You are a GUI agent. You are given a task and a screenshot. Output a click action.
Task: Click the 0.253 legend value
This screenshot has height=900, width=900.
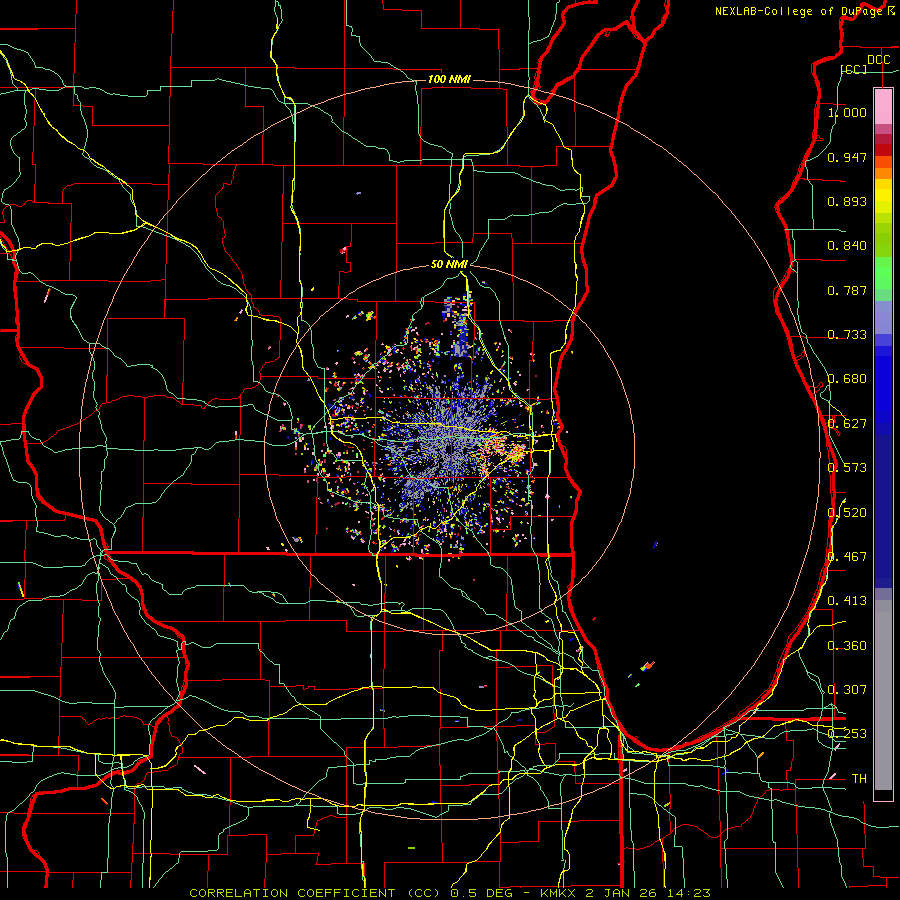pyautogui.click(x=847, y=734)
